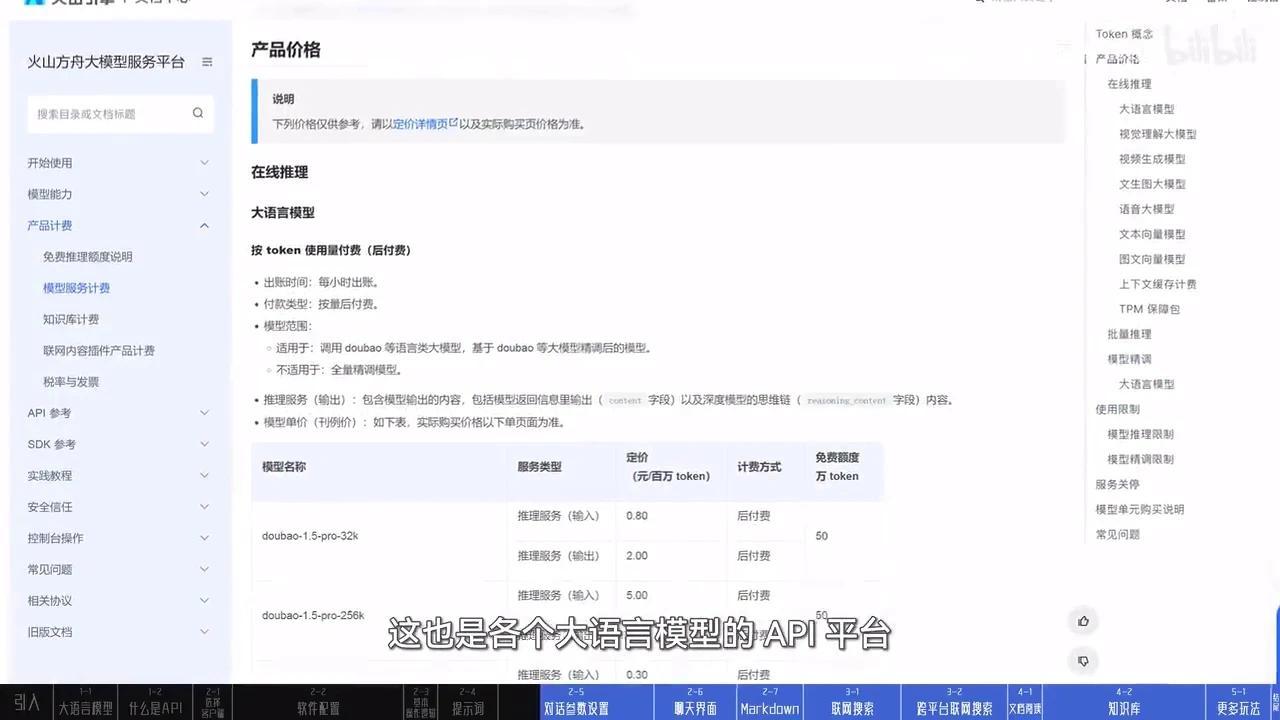Image resolution: width=1280 pixels, height=720 pixels.
Task: Collapse sidebar using the menu icon beside 火山方舟大模型服务平台
Action: click(x=207, y=62)
